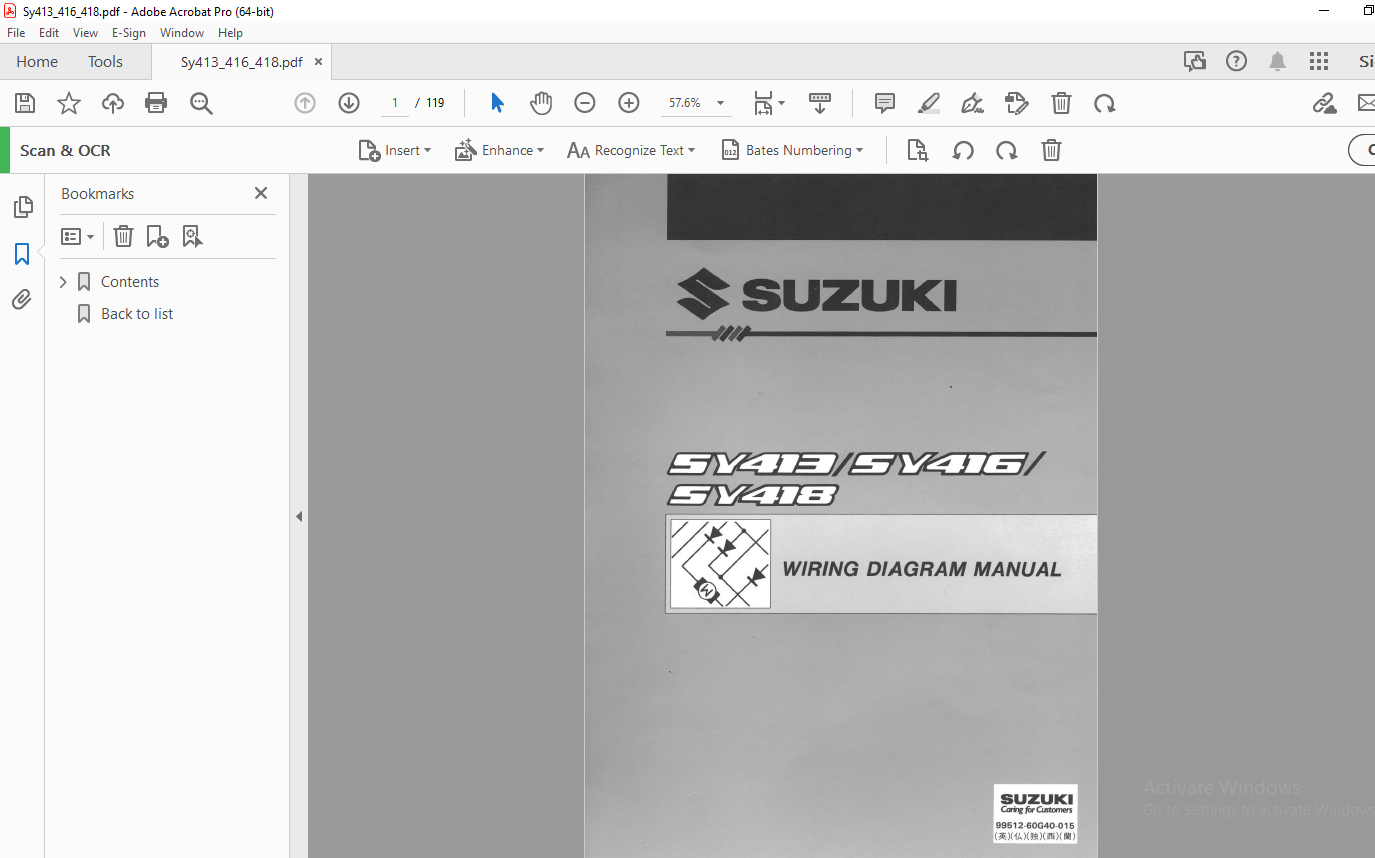The image size is (1375, 858).
Task: Open the page fit options dropdown
Action: click(x=769, y=103)
